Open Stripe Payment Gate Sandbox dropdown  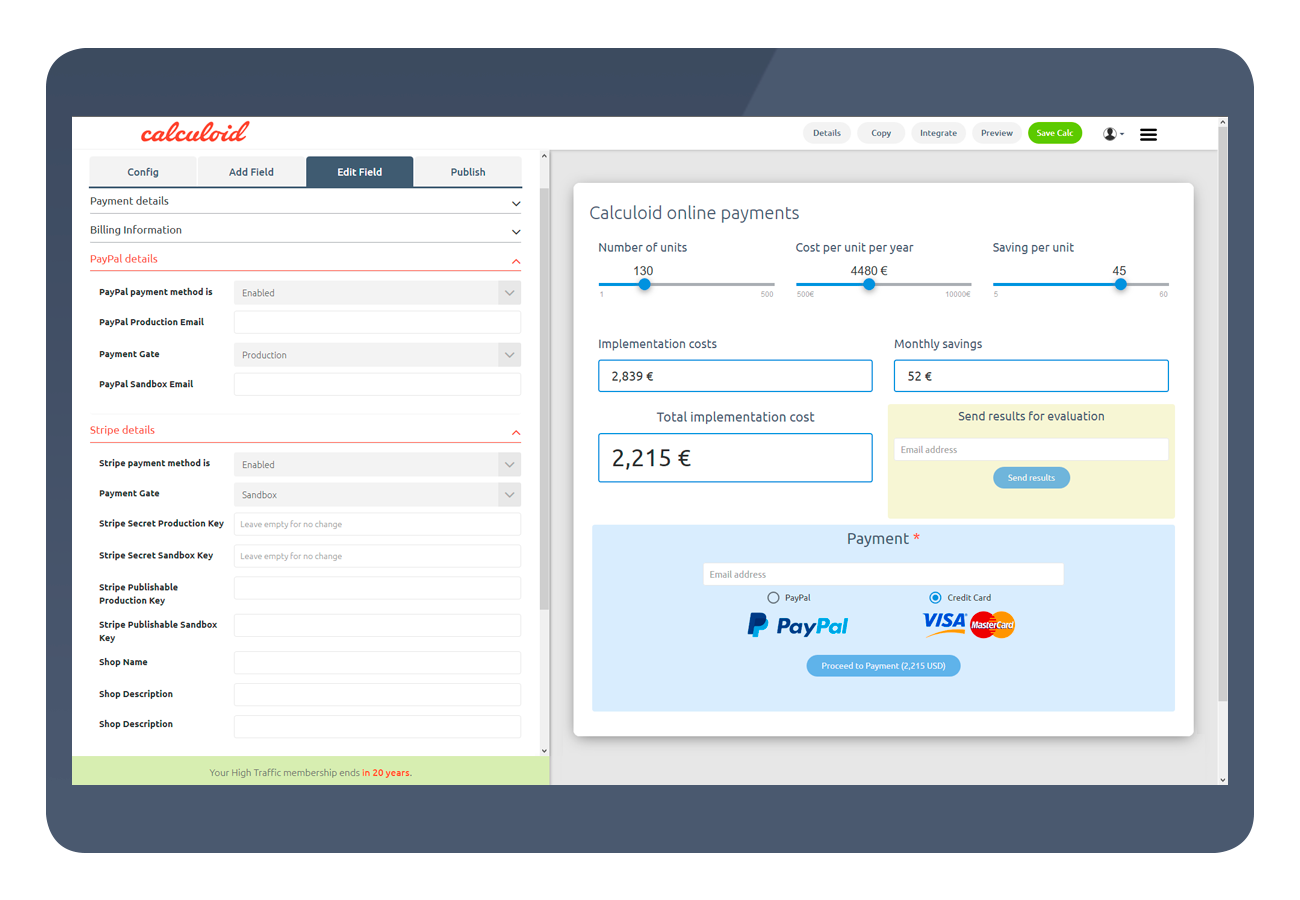(377, 495)
